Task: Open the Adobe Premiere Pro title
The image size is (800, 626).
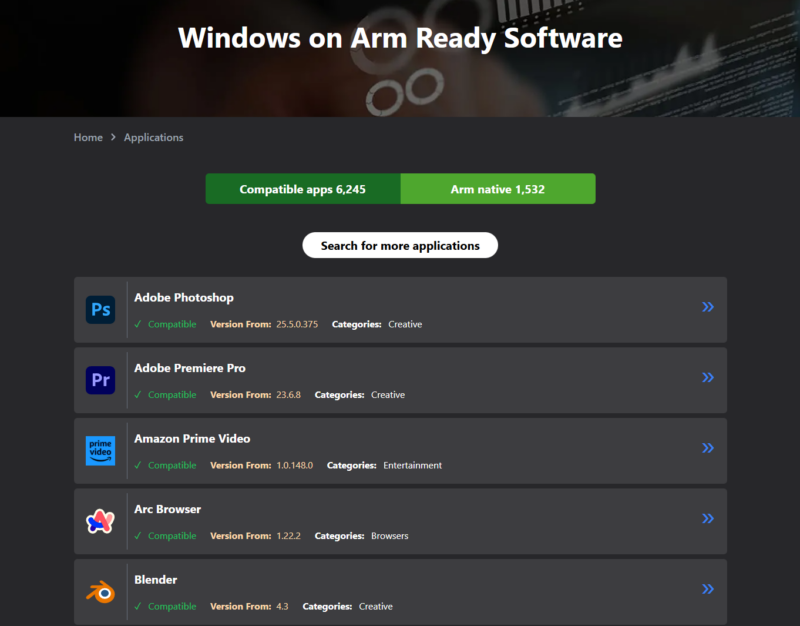Action: (x=190, y=368)
